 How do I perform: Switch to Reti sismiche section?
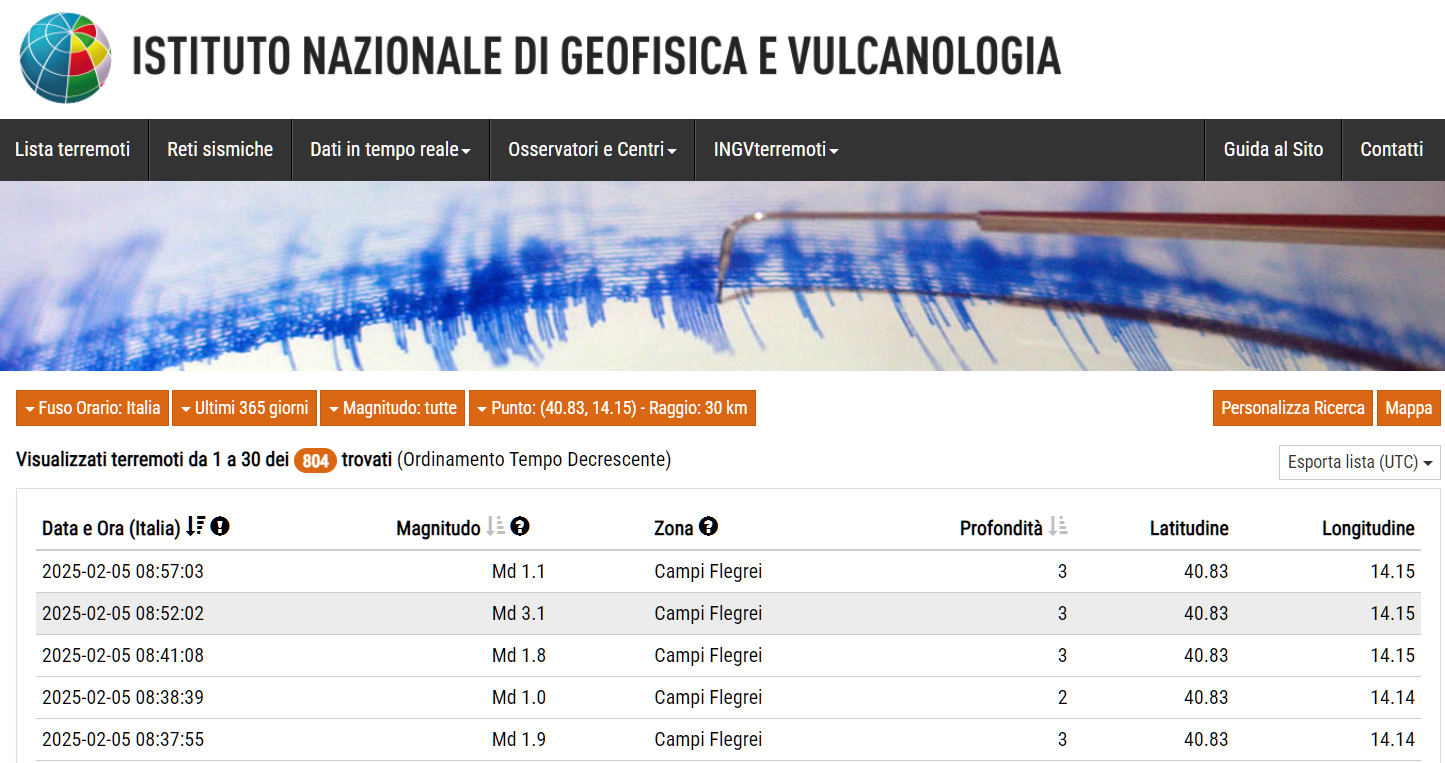pyautogui.click(x=219, y=149)
